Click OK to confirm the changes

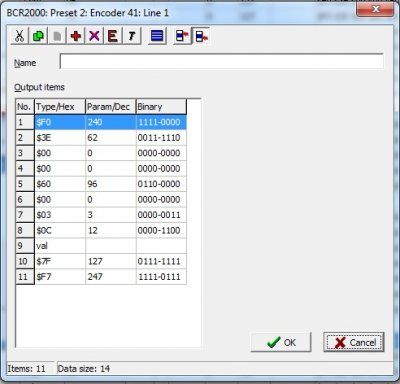[x=281, y=342]
